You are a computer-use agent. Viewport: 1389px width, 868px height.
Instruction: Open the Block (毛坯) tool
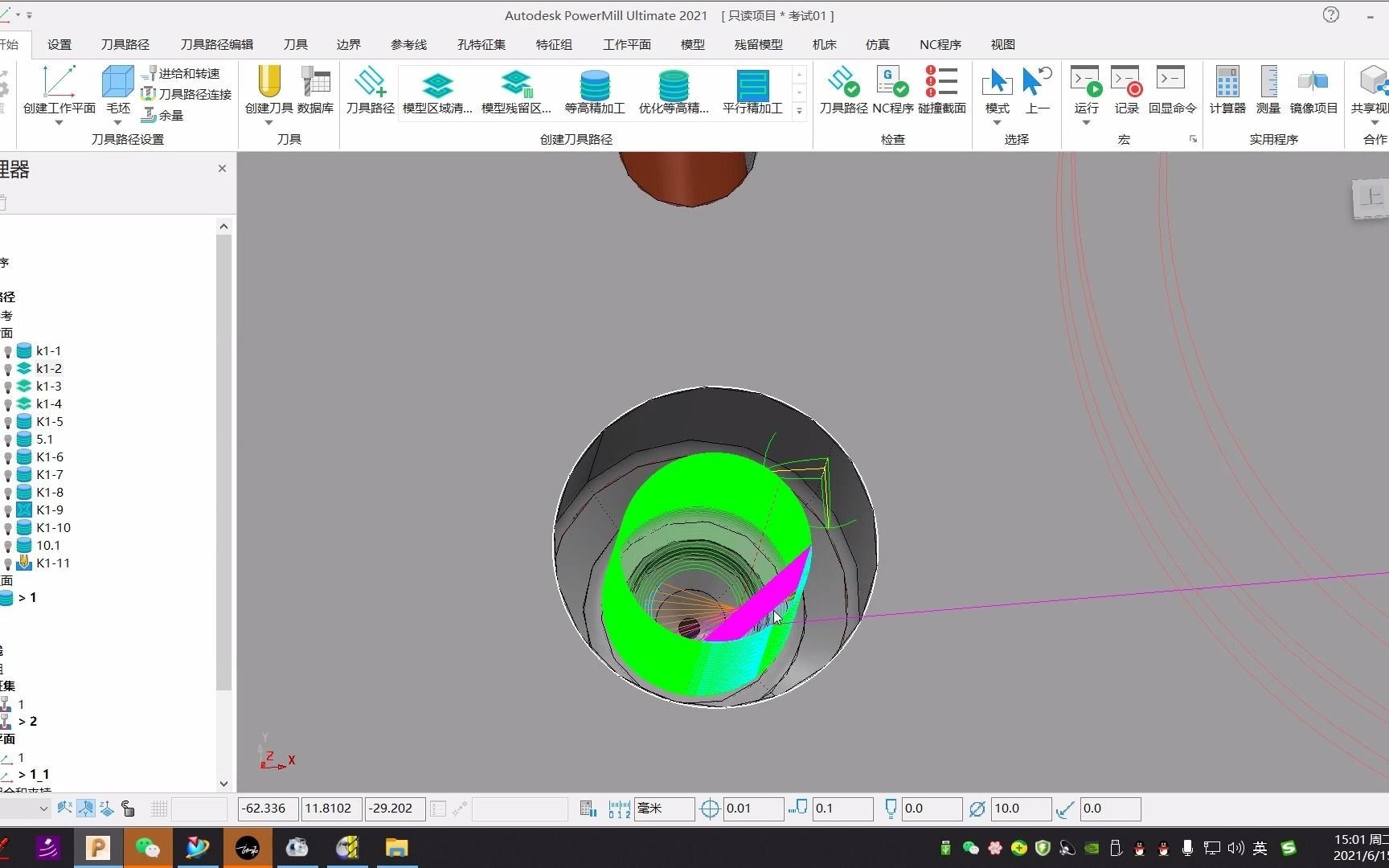coord(117,91)
